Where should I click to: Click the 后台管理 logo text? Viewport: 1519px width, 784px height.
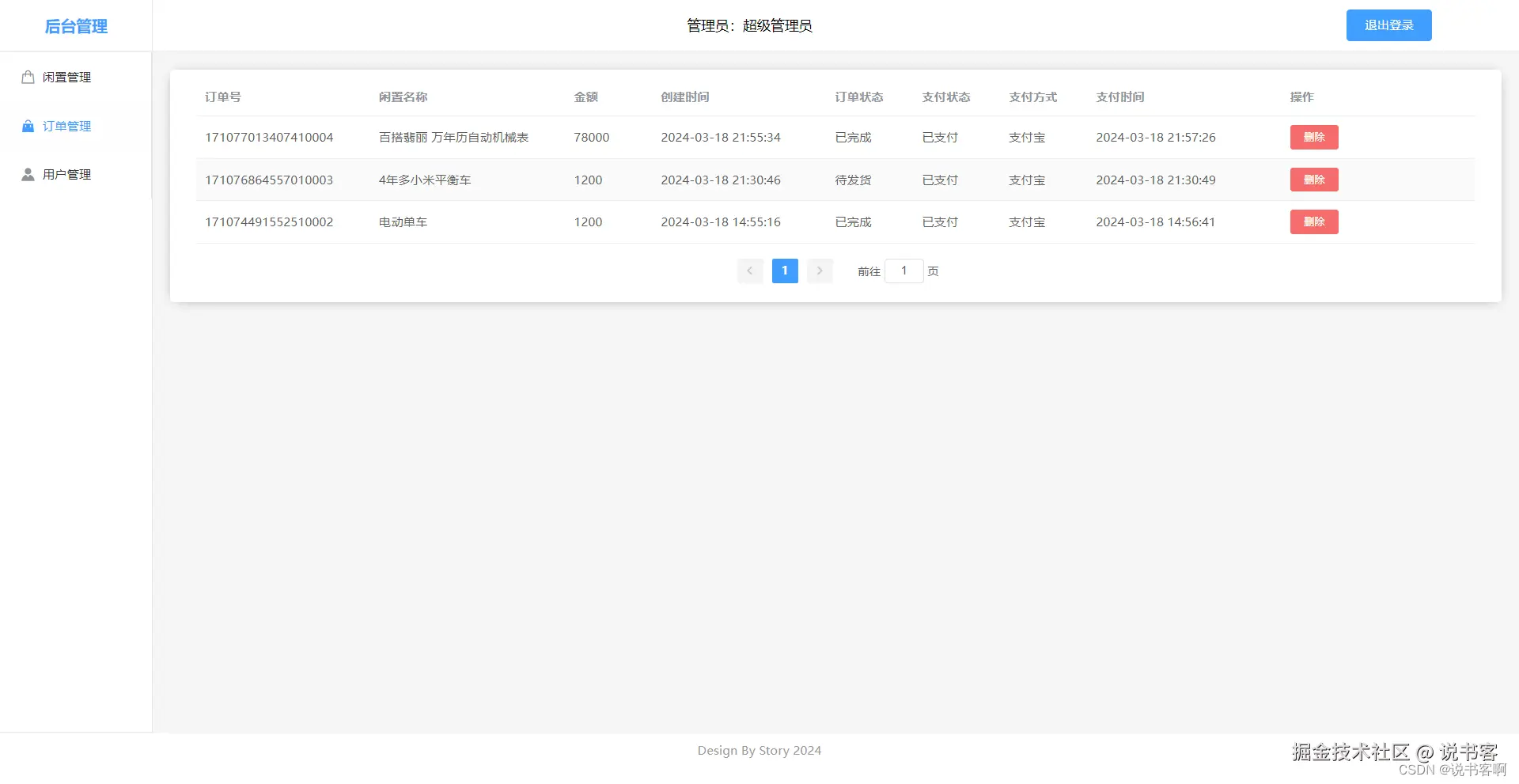(x=76, y=25)
